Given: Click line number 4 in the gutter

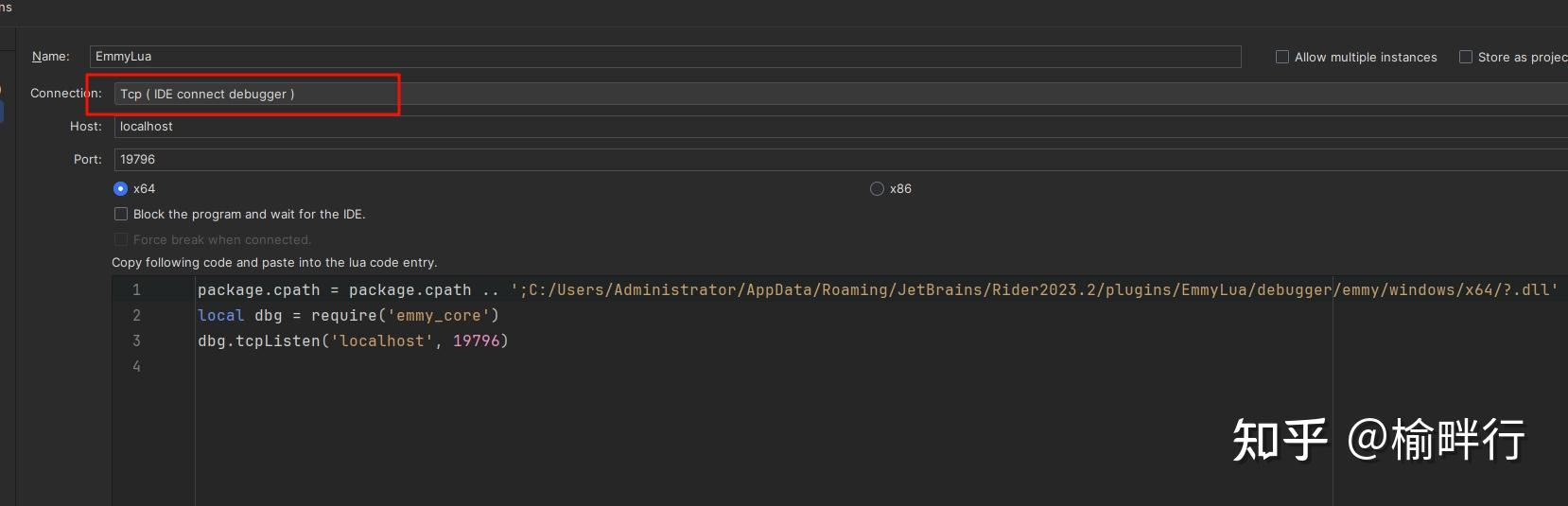Looking at the screenshot, I should click(x=136, y=367).
